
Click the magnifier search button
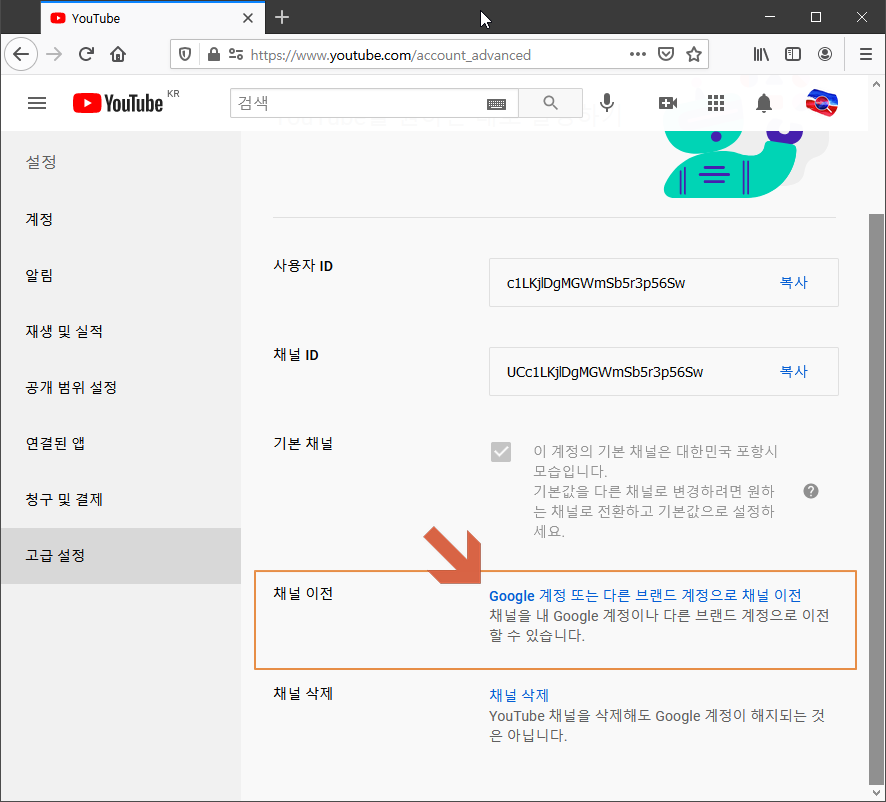click(550, 103)
